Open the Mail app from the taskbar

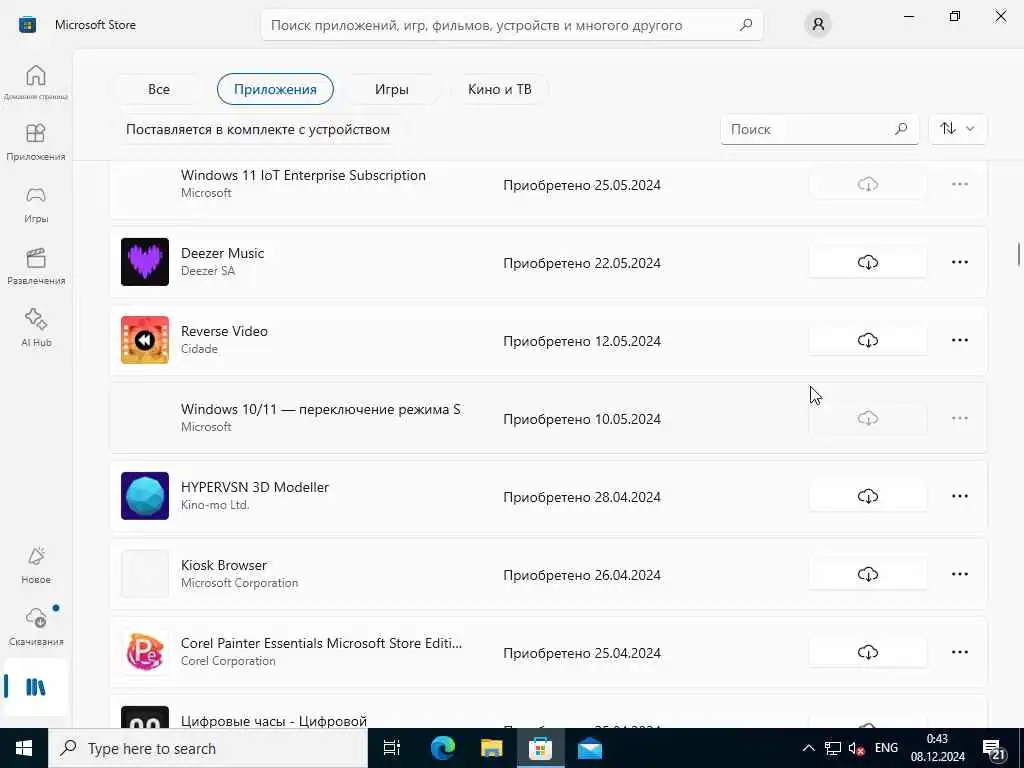(590, 748)
